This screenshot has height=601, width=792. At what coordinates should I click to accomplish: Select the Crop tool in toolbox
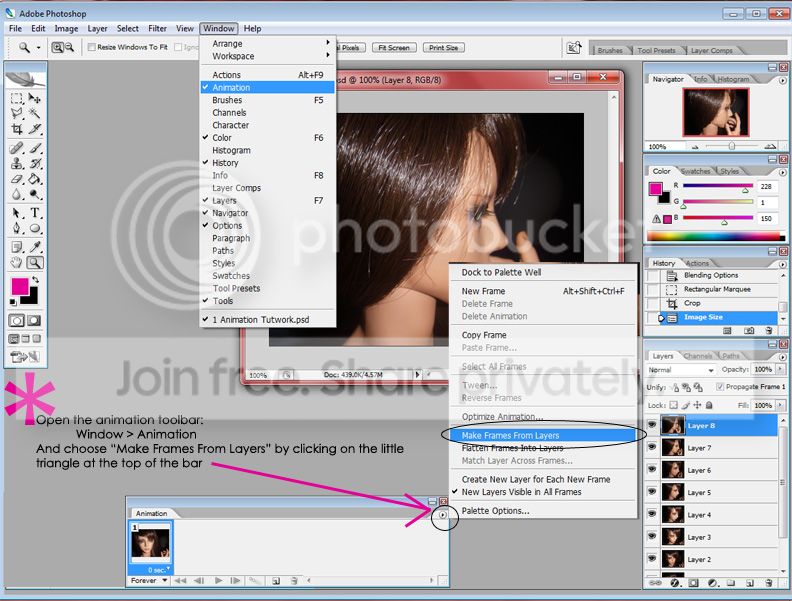click(17, 129)
